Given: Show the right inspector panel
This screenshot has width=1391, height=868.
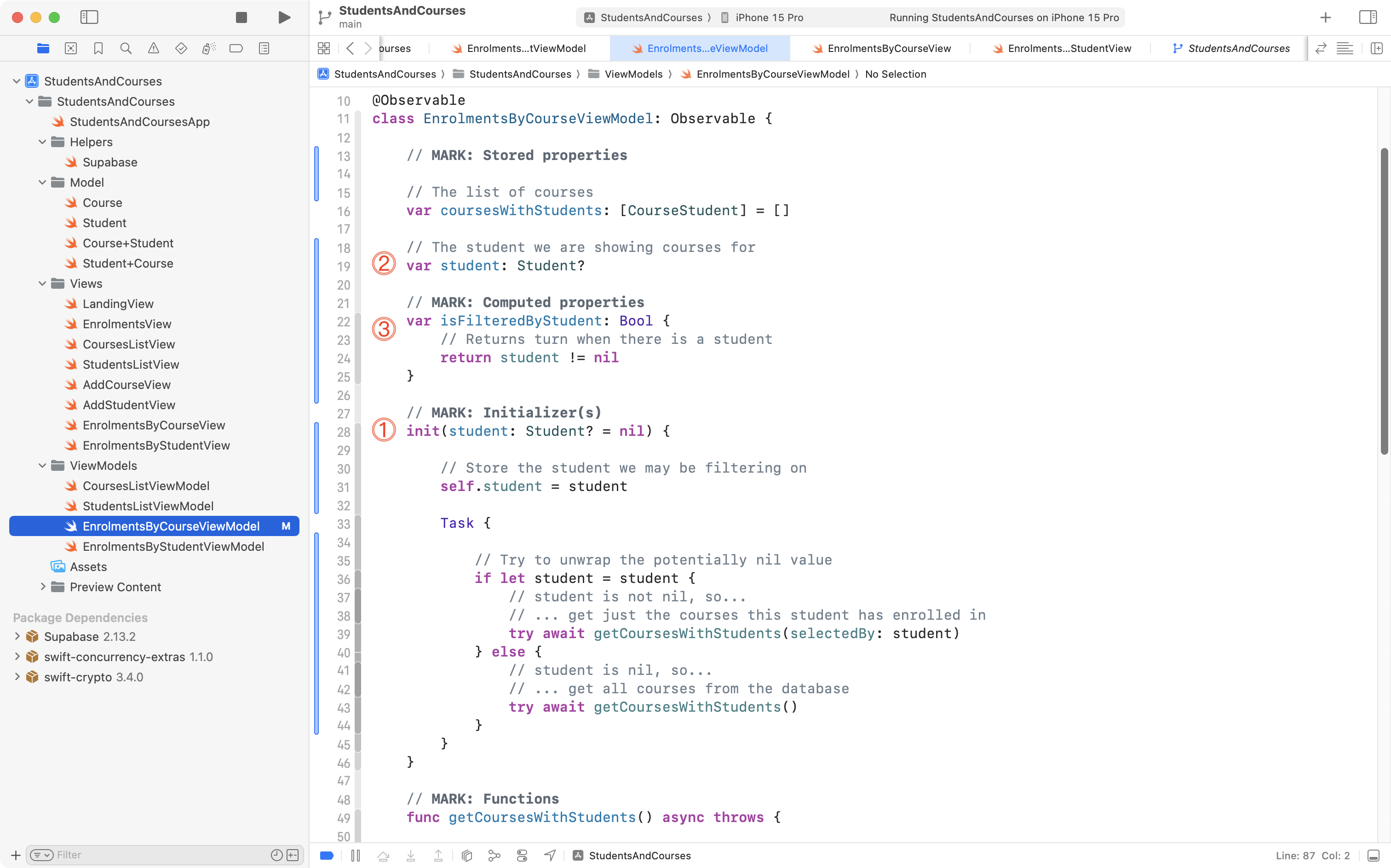Looking at the screenshot, I should (1368, 17).
